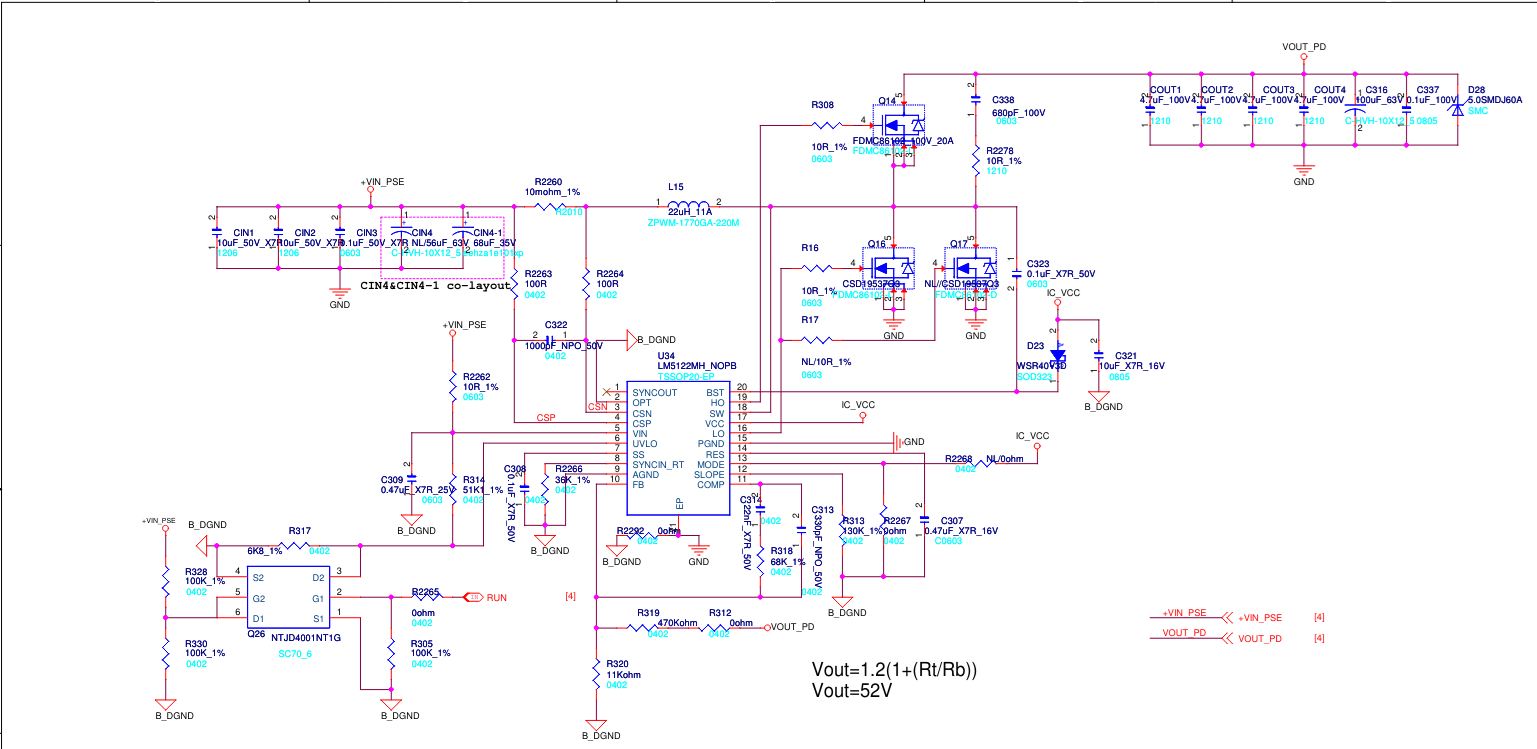Click the 'COMP' pin label on U34
Image resolution: width=1537 pixels, height=749 pixels.
click(711, 485)
